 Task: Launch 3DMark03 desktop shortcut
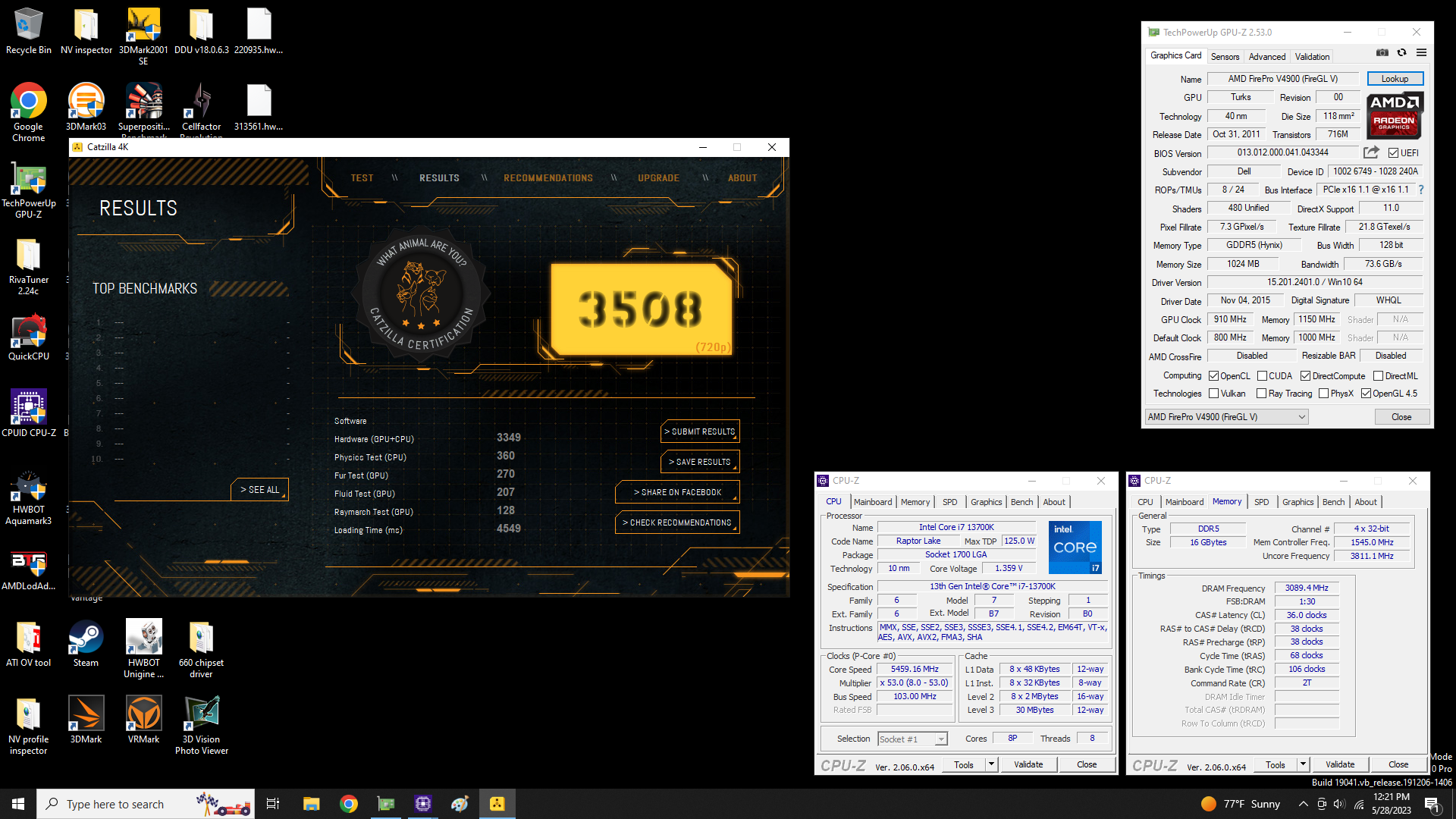86,107
